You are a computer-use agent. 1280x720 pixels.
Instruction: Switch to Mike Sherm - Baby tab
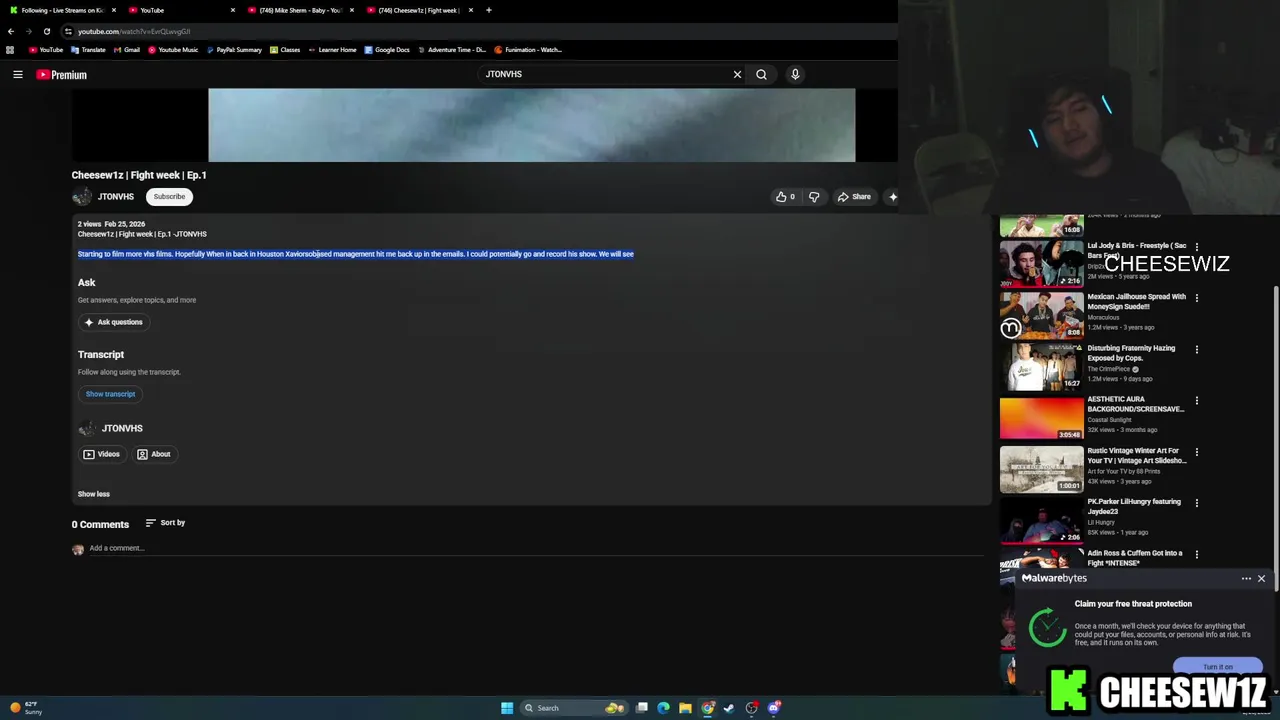pos(300,10)
